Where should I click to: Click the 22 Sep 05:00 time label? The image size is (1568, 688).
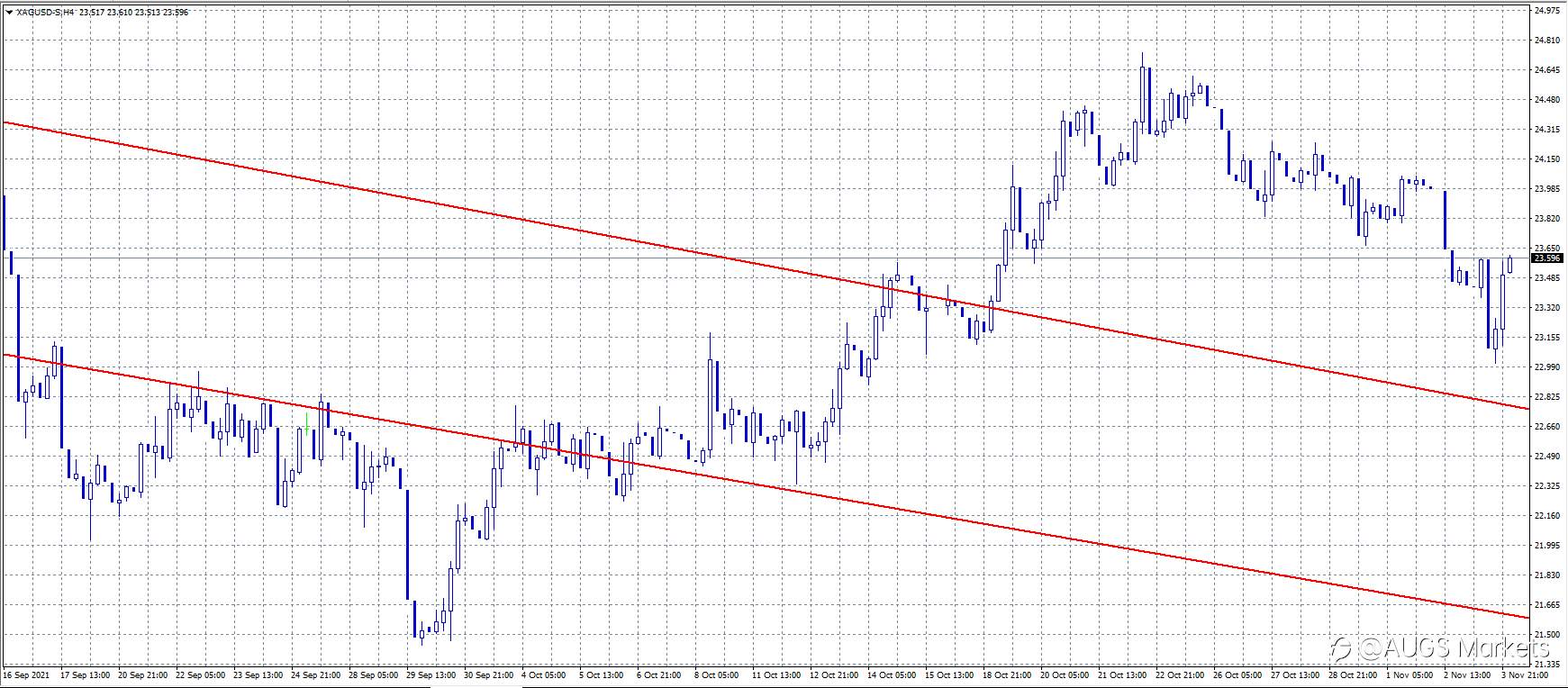pos(201,674)
